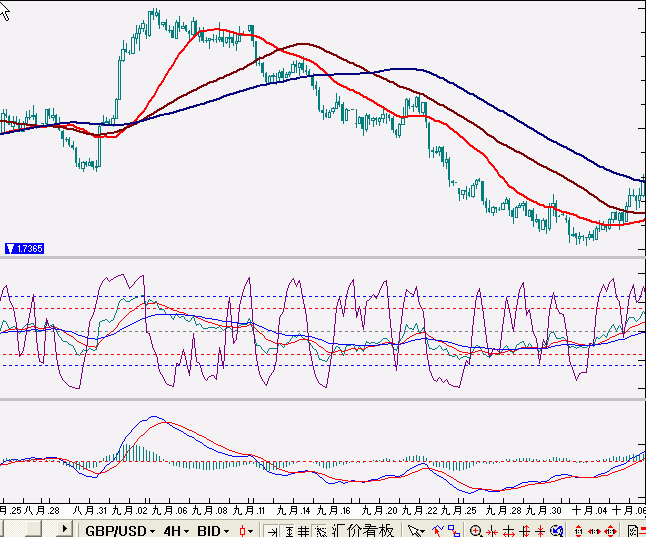Screen dimensions: 646x538
Task: Click the 九月.02 date label on time axis
Action: pyautogui.click(x=129, y=510)
